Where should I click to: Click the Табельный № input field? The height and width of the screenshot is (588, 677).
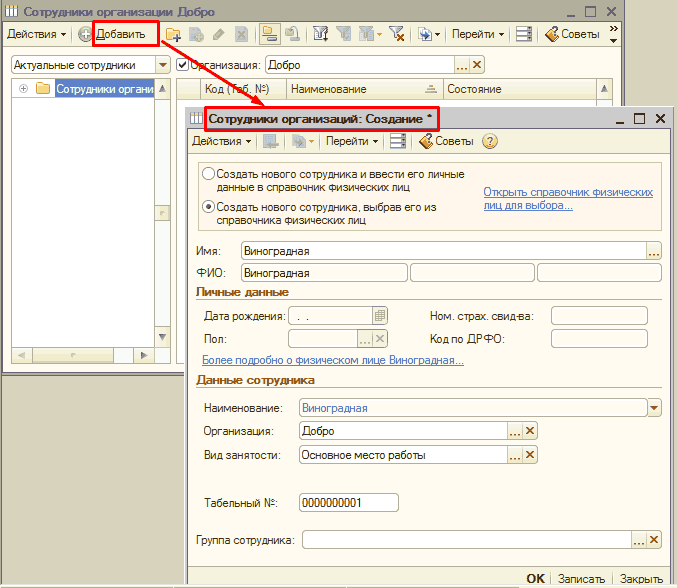coord(348,502)
